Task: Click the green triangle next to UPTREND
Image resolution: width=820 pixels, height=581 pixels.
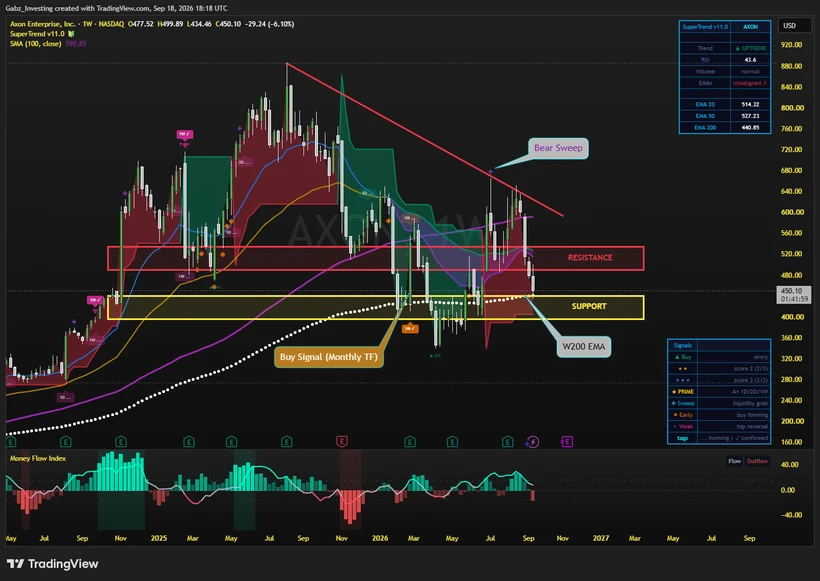Action: 737,48
